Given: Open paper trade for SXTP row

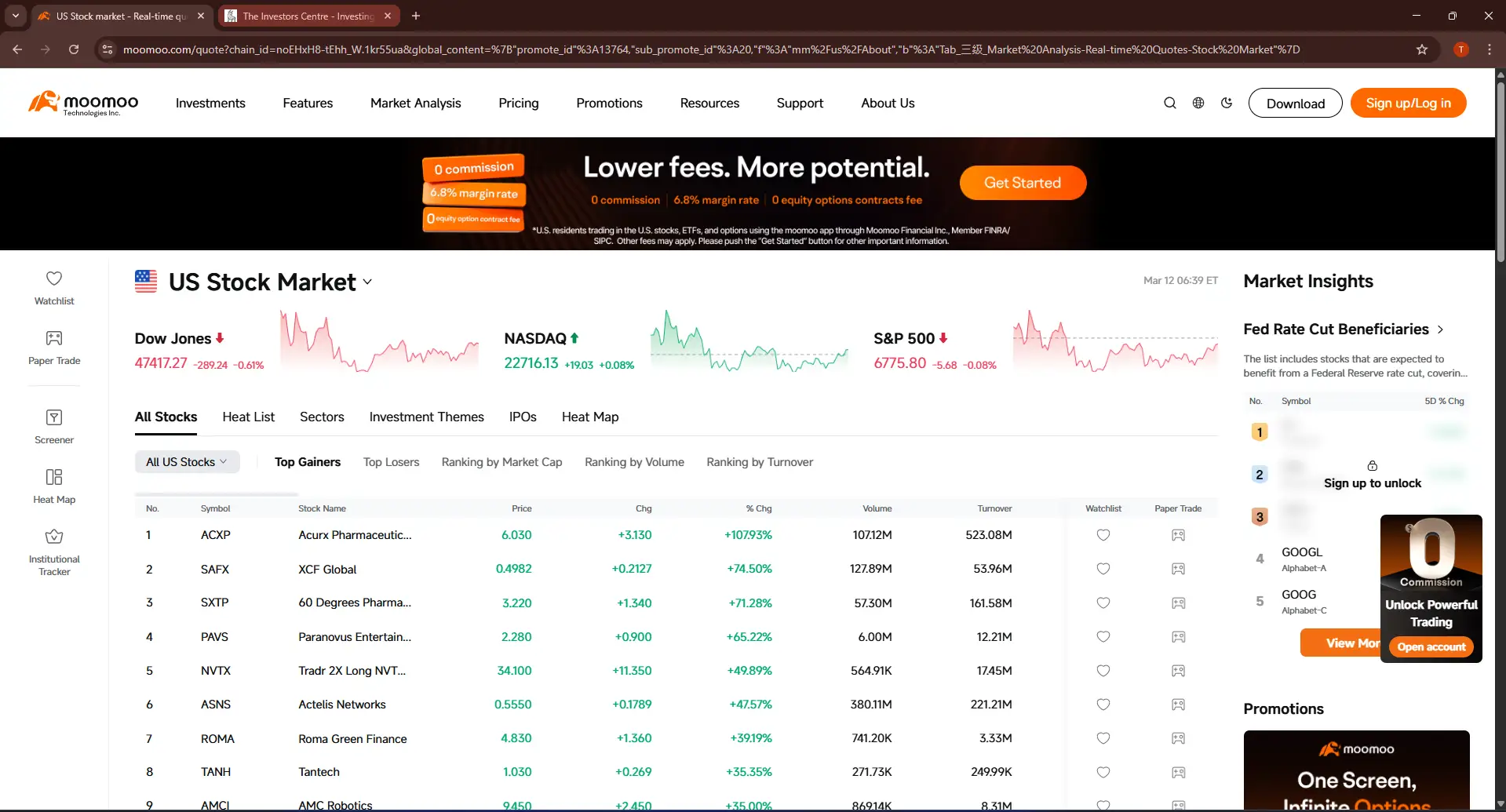Looking at the screenshot, I should (1178, 603).
